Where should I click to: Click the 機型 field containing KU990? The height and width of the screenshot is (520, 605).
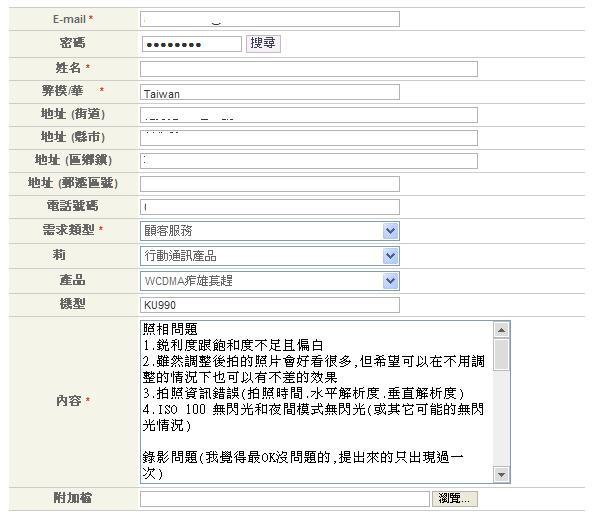(x=269, y=305)
